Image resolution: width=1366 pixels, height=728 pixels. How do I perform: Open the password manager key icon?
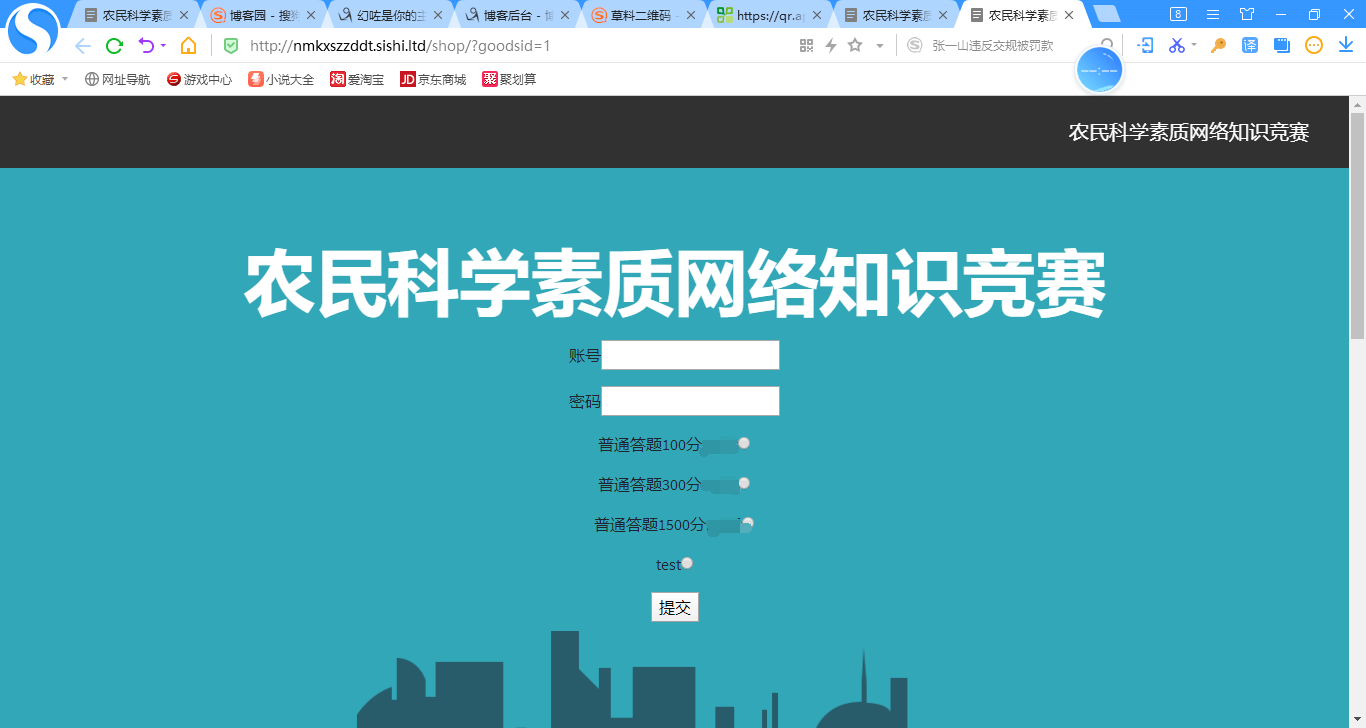1218,46
